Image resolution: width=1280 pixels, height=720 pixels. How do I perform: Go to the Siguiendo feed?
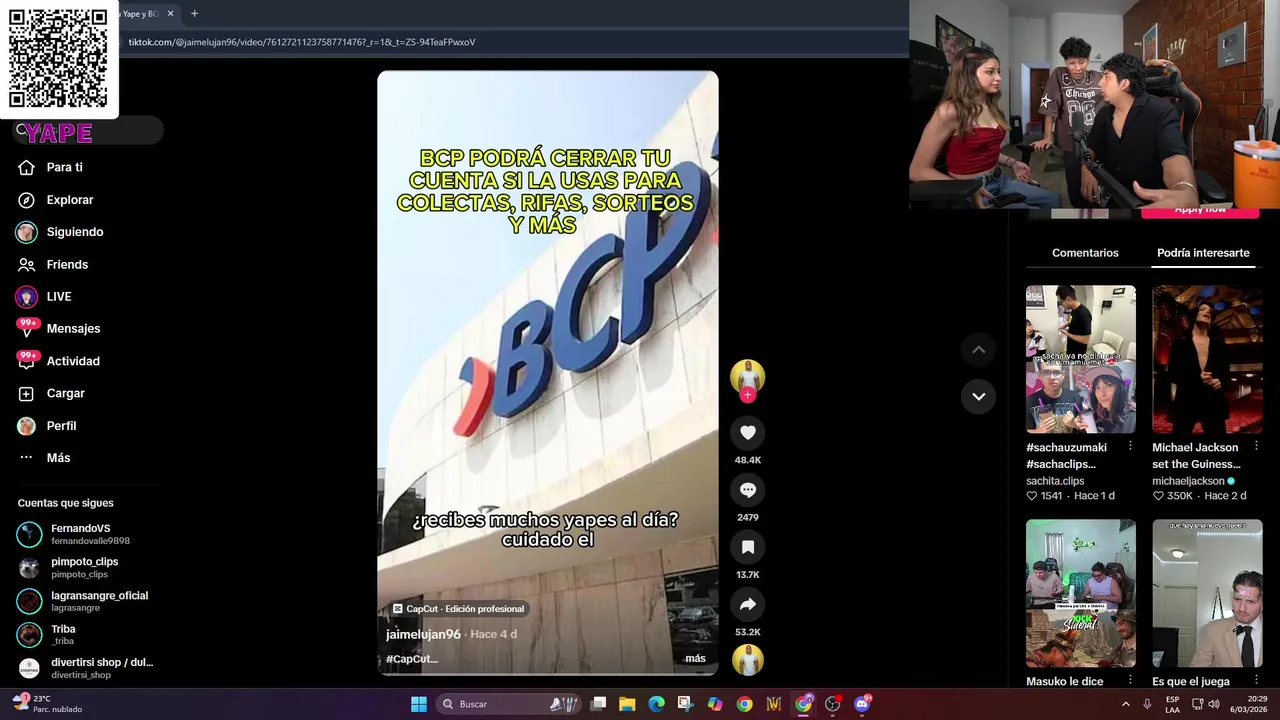point(75,232)
